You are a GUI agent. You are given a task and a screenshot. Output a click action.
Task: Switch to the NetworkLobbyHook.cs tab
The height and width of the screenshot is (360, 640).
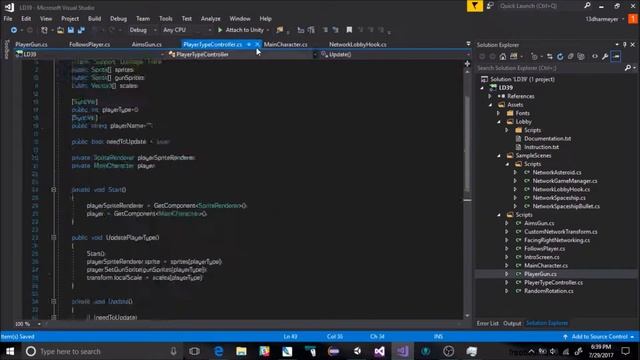[358, 44]
